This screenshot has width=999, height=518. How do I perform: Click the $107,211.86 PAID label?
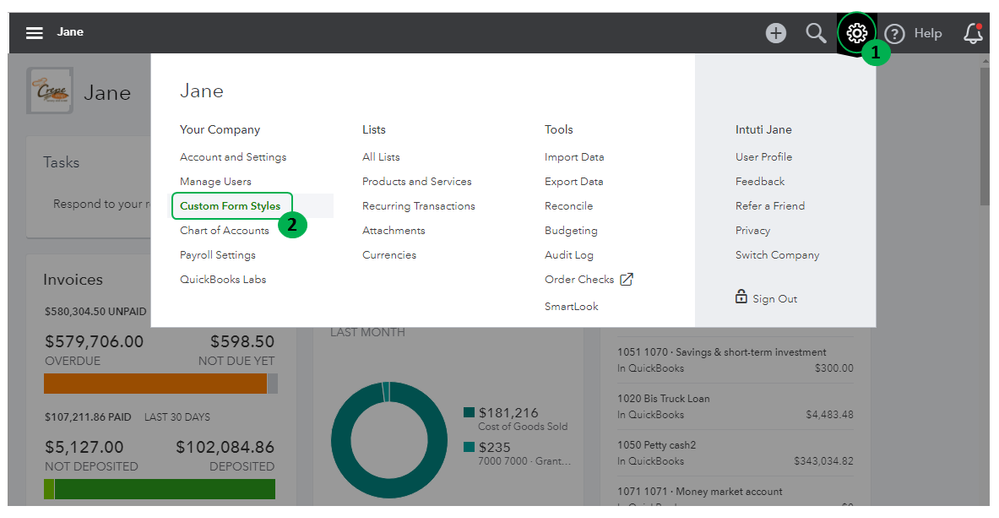(x=88, y=417)
